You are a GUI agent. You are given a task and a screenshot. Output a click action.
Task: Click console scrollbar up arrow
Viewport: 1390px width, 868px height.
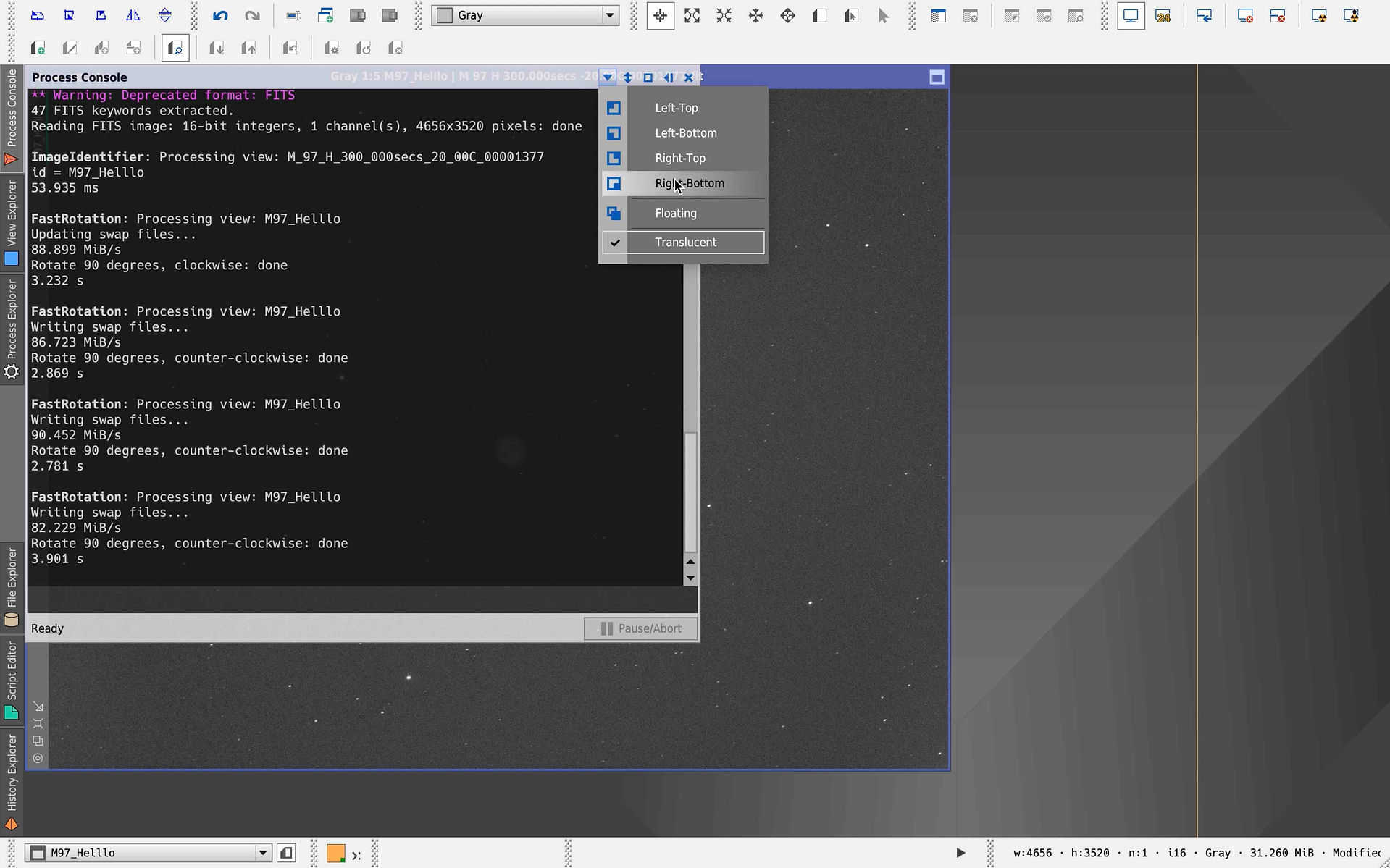[x=690, y=562]
